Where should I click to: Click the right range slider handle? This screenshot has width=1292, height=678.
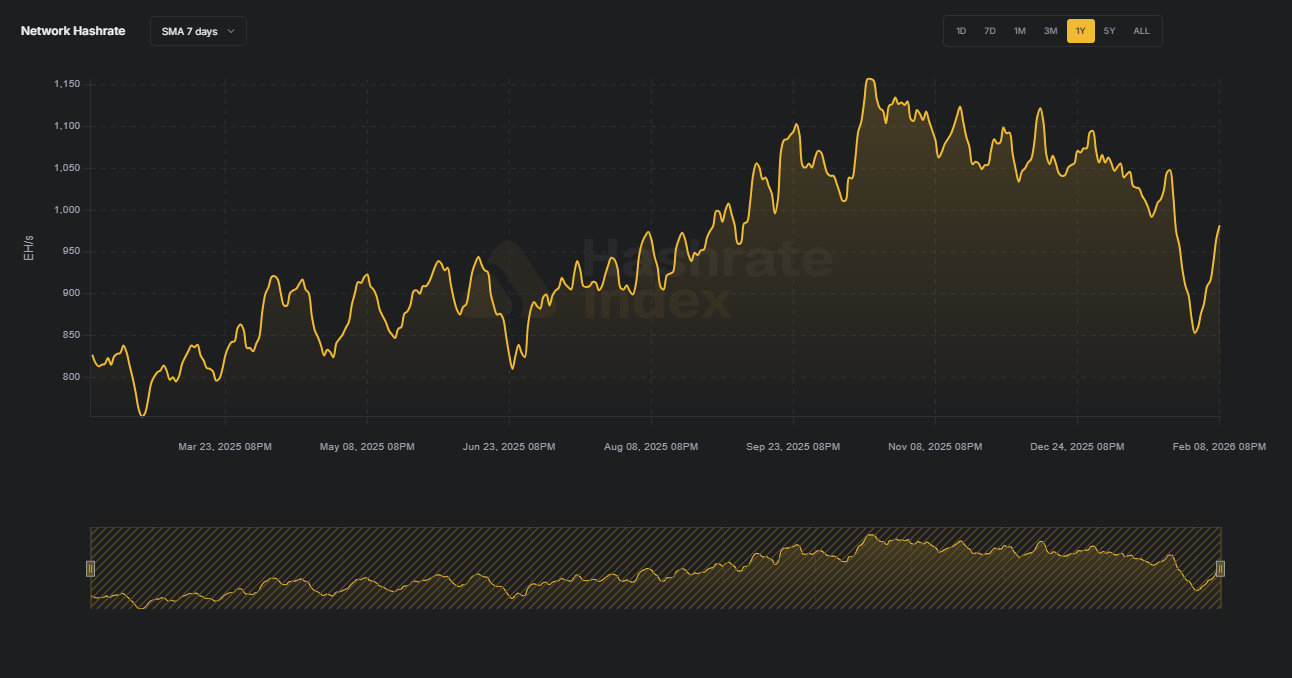tap(1220, 568)
